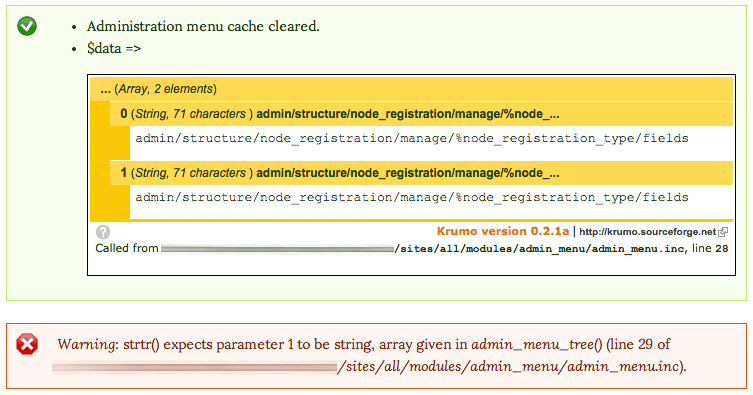This screenshot has width=753, height=395.
Task: Click 'Administration menu cache cleared.' message
Action: tap(203, 26)
